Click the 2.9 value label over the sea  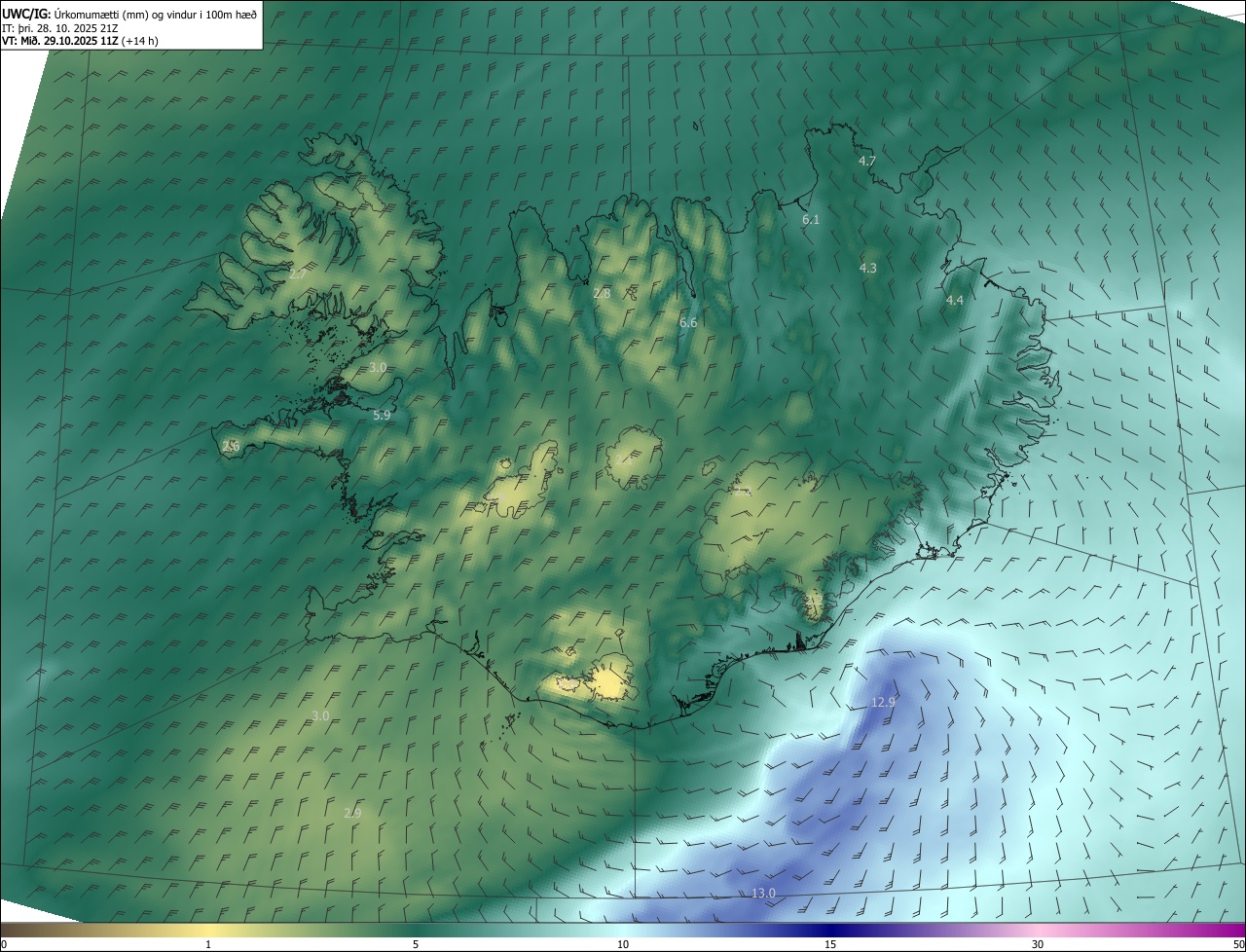tap(352, 813)
